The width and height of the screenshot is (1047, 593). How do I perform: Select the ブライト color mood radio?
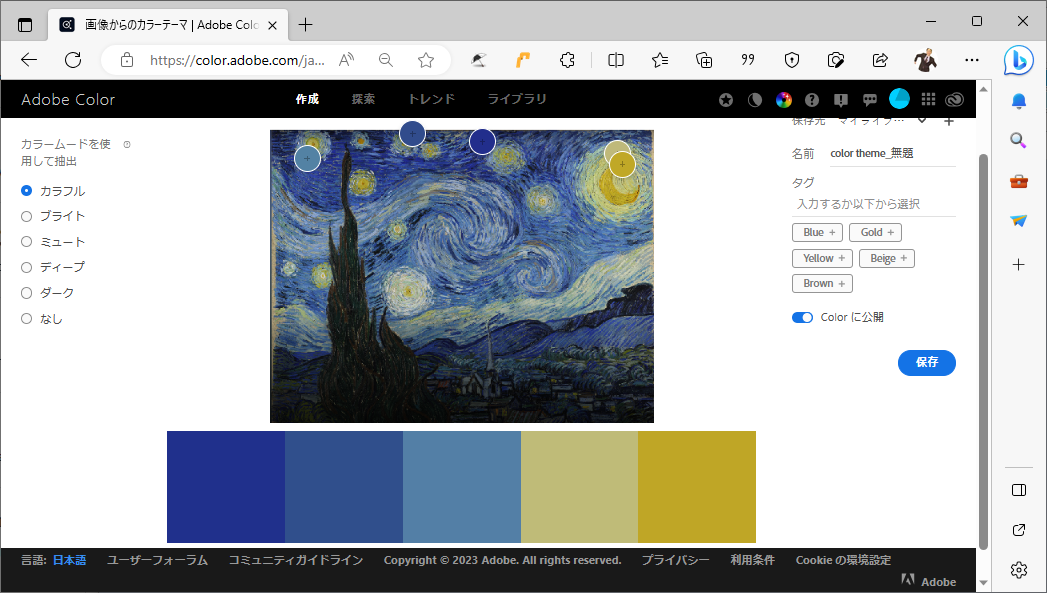click(25, 215)
